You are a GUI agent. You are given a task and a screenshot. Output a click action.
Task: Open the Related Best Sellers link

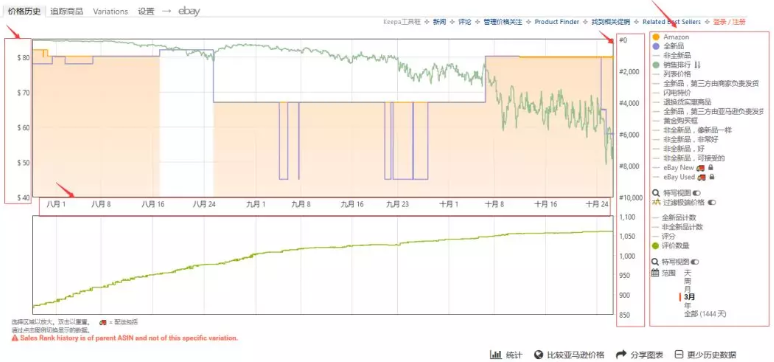(671, 22)
